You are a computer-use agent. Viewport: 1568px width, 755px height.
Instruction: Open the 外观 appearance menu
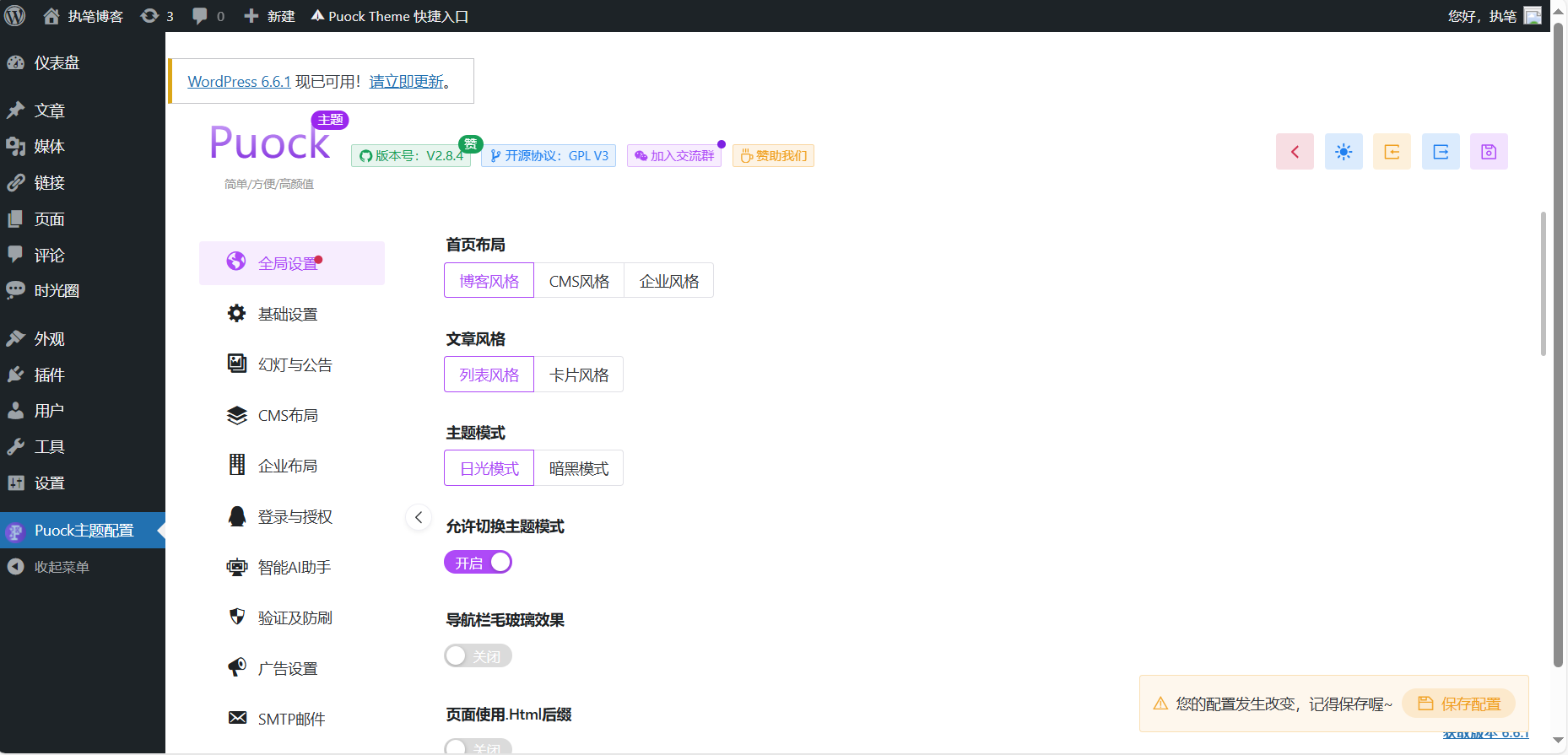click(83, 339)
